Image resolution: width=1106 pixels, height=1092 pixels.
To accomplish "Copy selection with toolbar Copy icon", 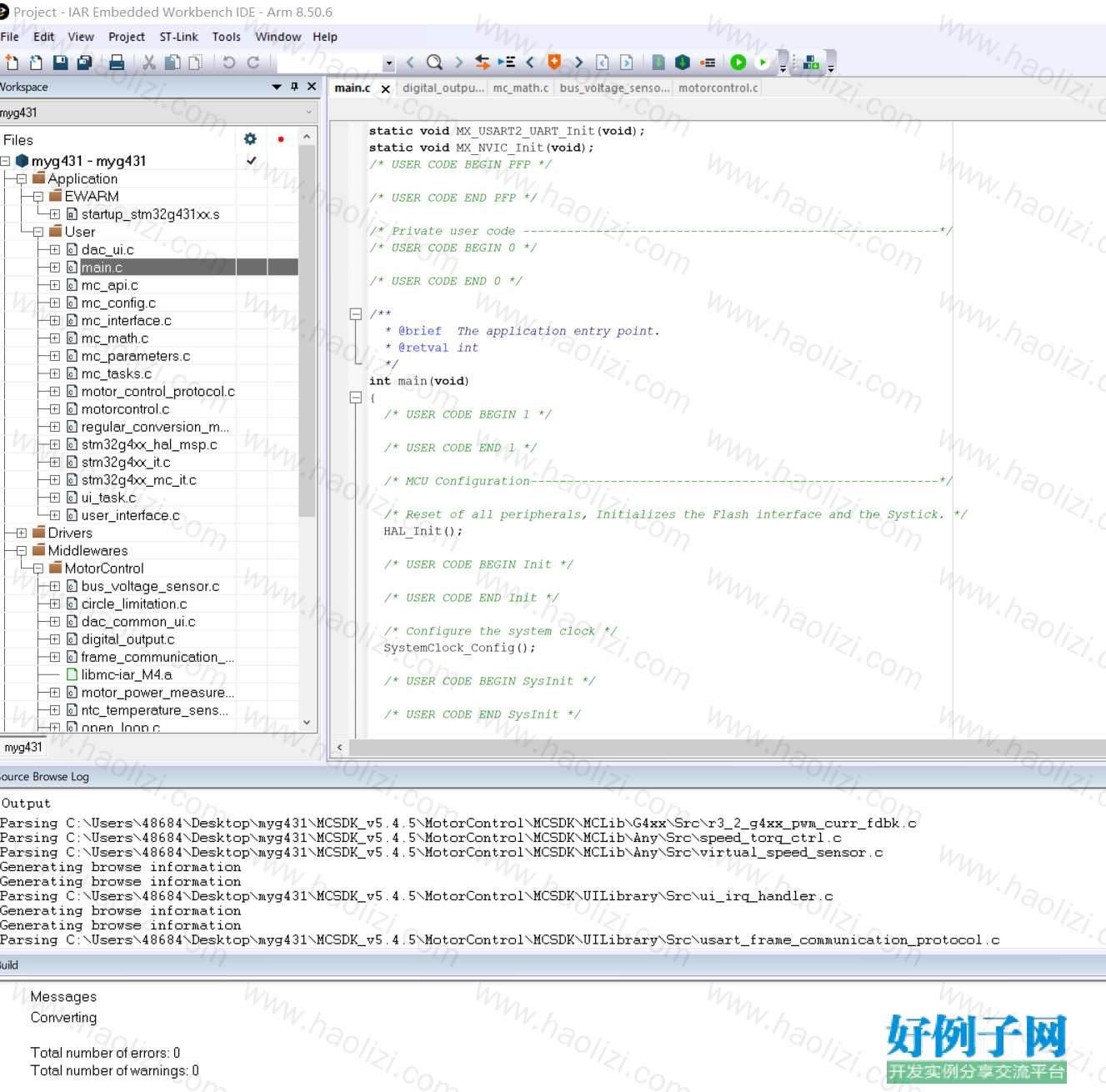I will tap(173, 63).
